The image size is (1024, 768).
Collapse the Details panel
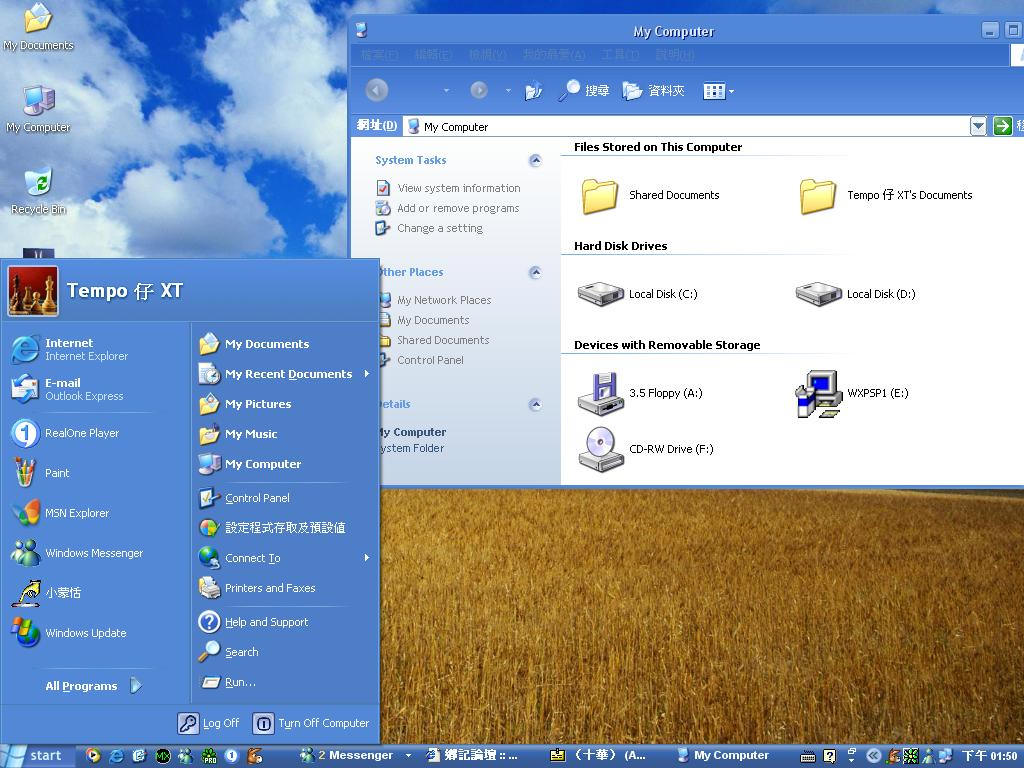point(536,404)
